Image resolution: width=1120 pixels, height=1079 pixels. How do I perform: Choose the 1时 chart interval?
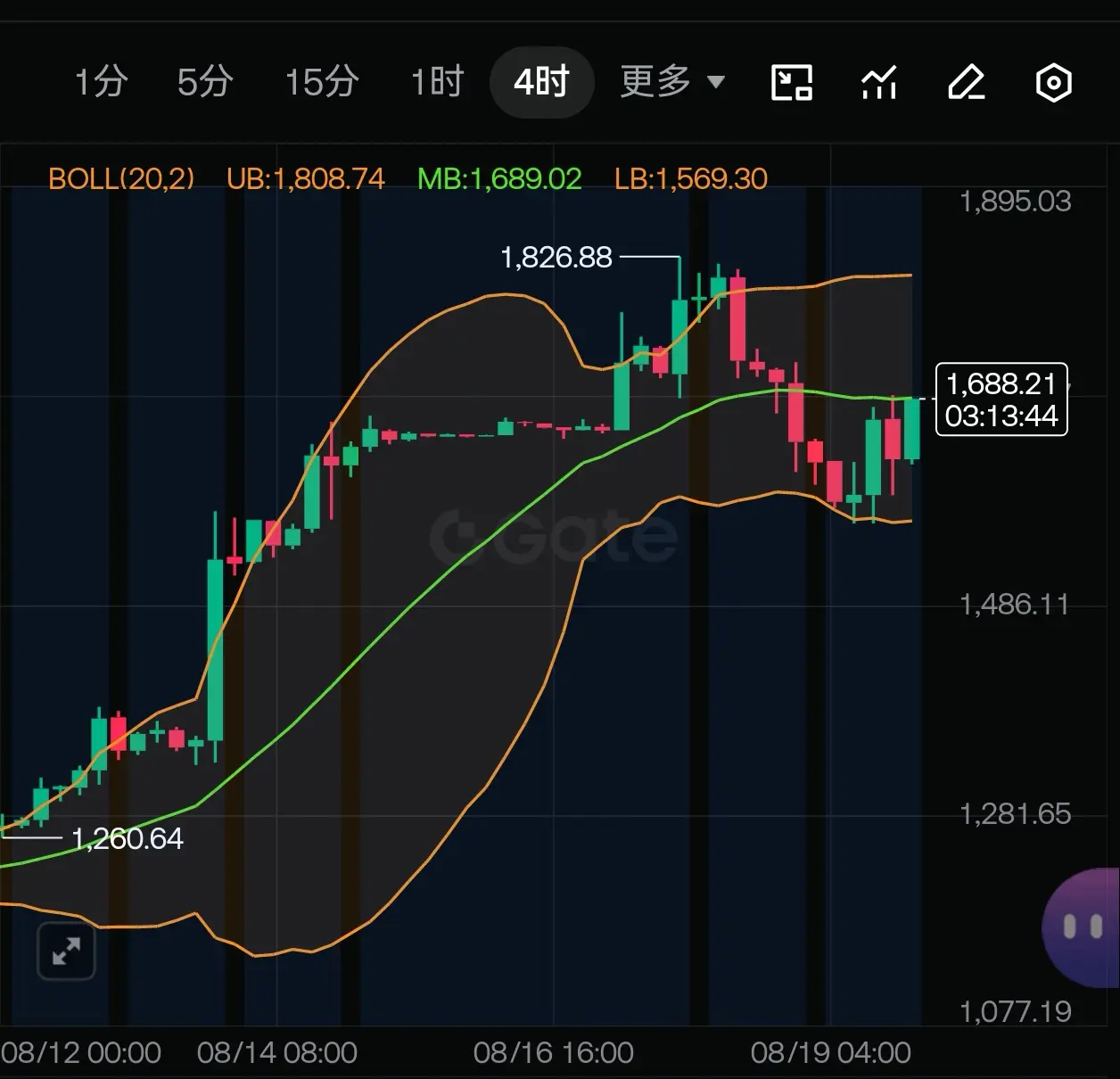(437, 82)
